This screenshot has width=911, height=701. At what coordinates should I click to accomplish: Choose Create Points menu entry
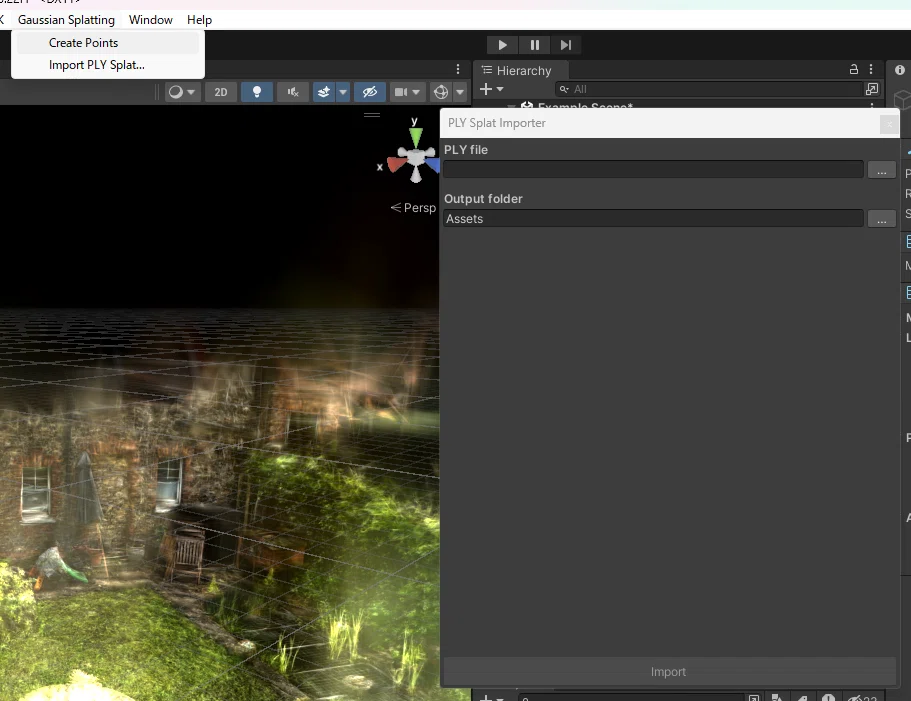[x=107, y=43]
